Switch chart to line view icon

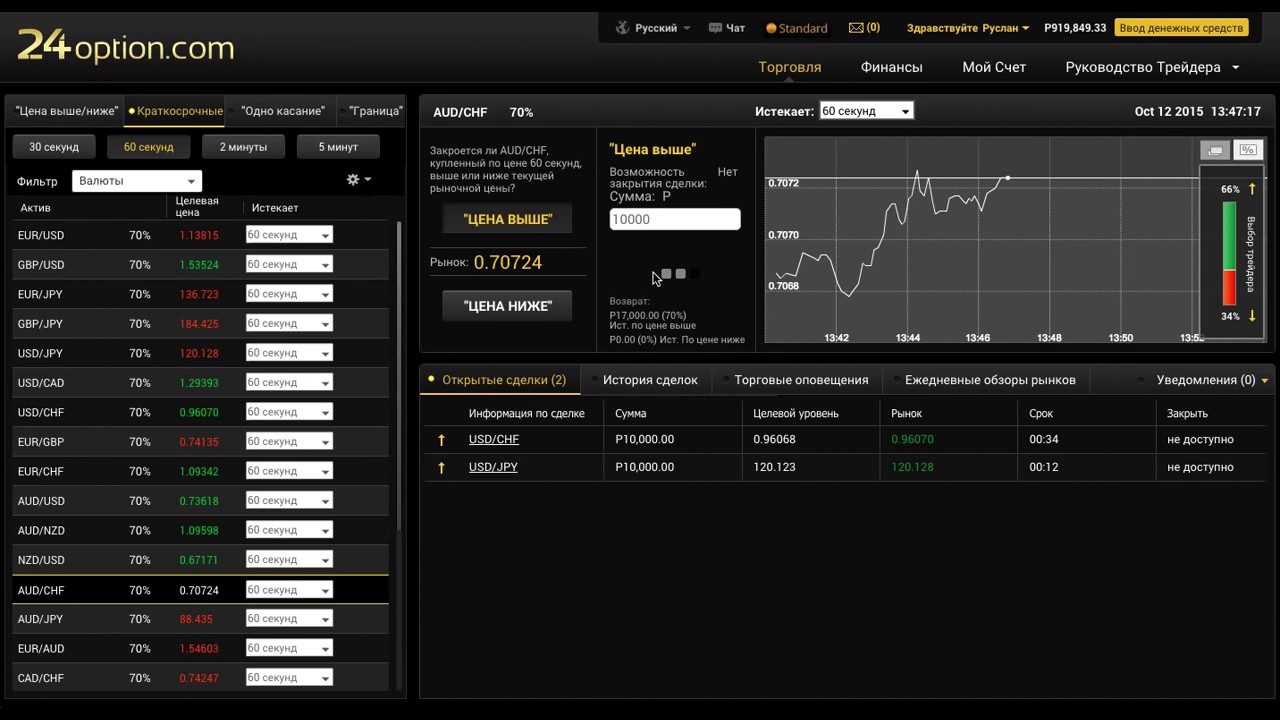click(x=1215, y=150)
